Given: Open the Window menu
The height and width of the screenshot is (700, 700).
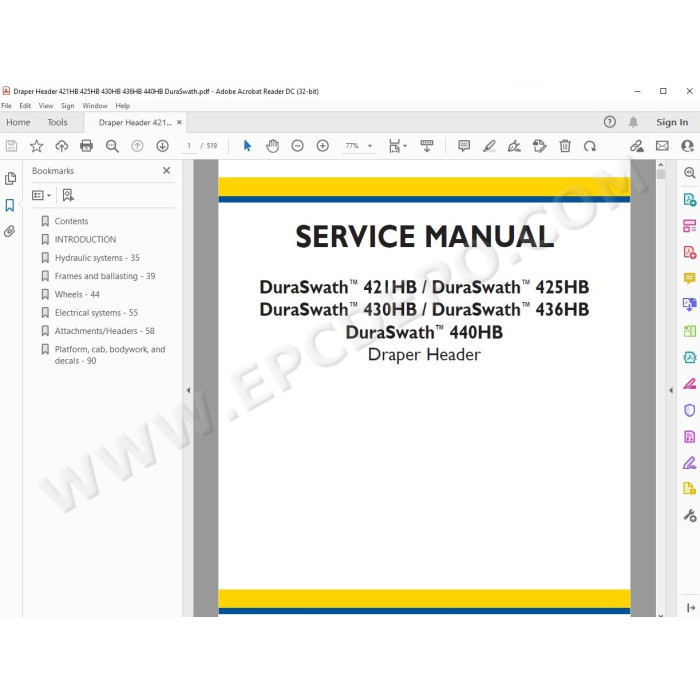Looking at the screenshot, I should pos(95,106).
